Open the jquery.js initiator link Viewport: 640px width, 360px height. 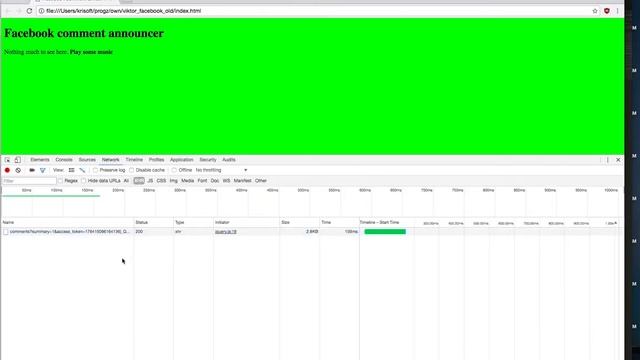pos(226,232)
